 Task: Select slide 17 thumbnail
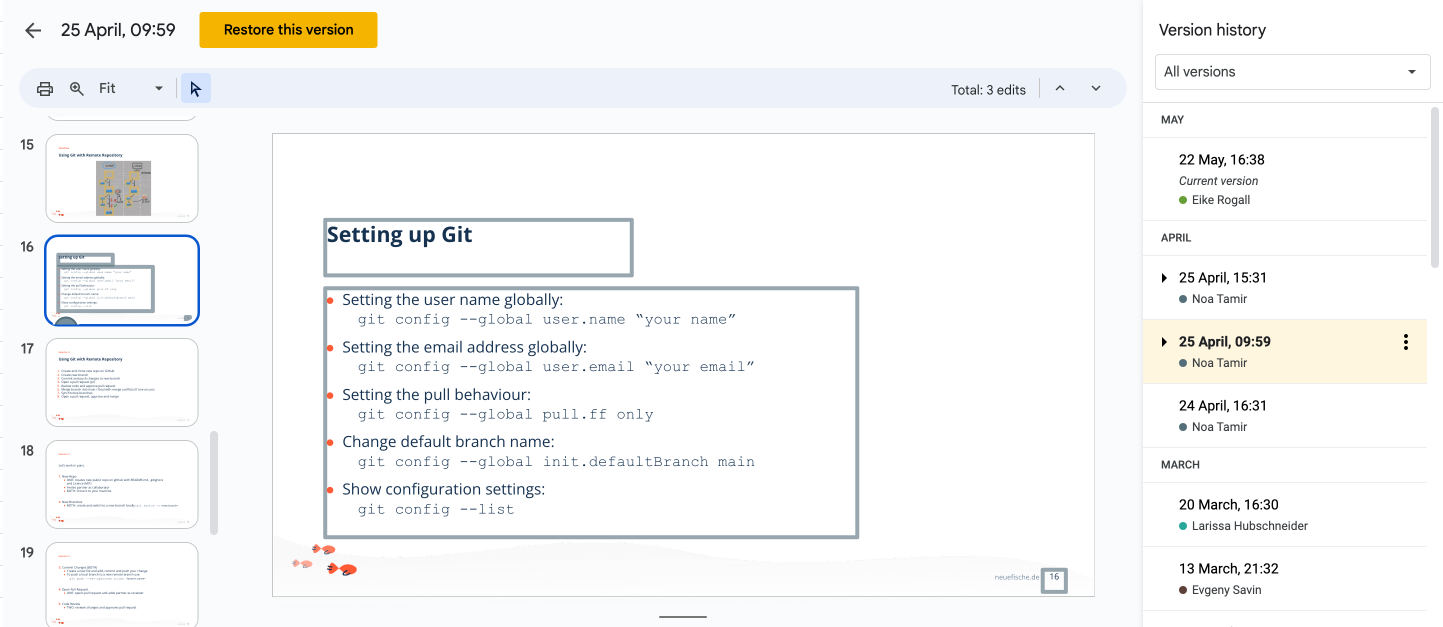pyautogui.click(x=122, y=382)
